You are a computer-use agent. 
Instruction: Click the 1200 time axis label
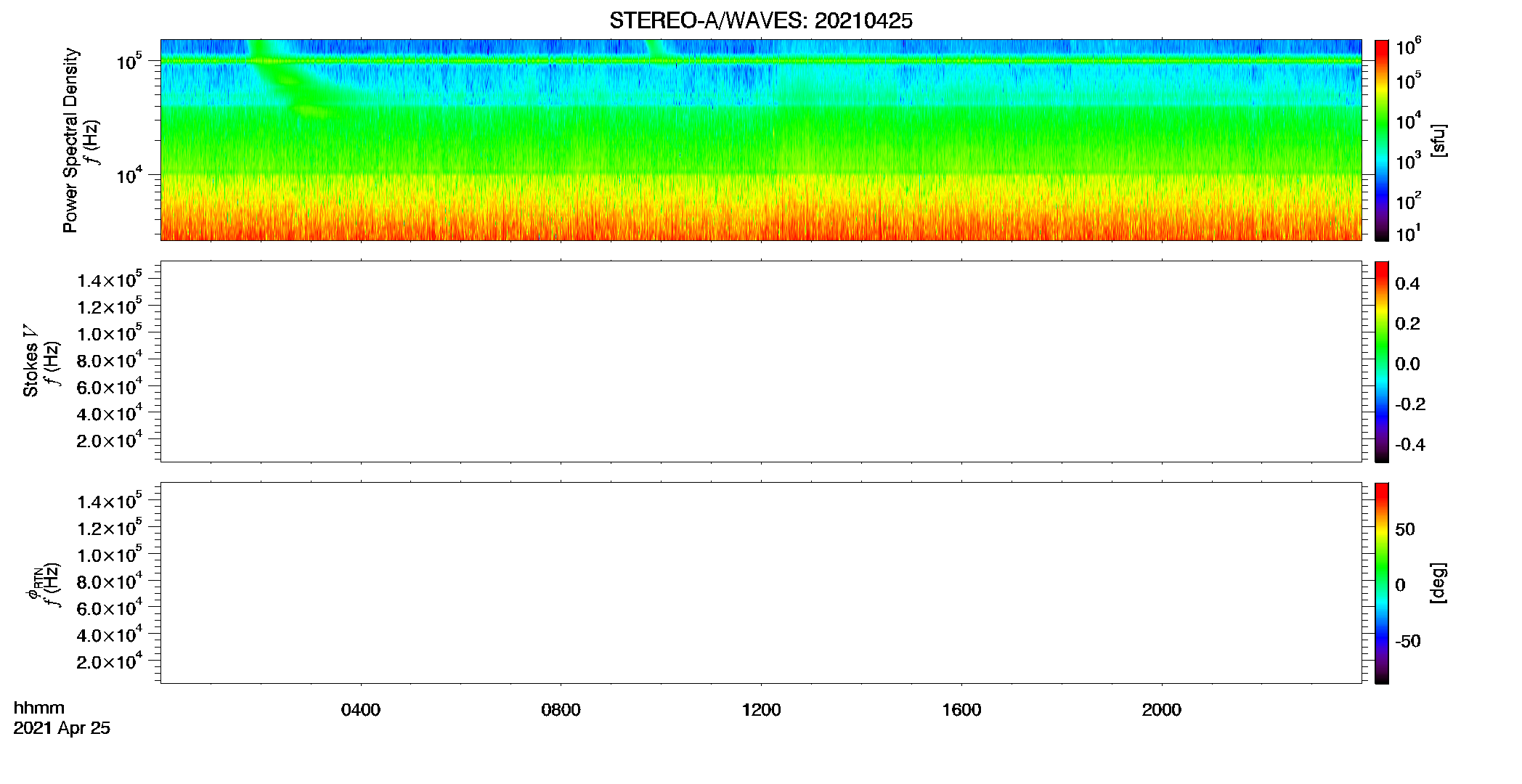761,710
